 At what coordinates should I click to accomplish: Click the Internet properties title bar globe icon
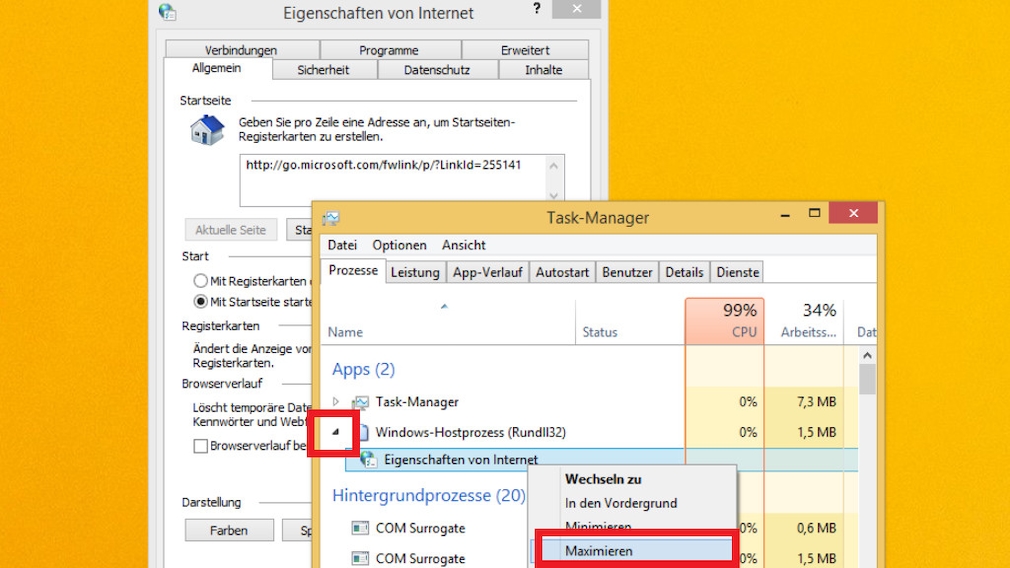(x=167, y=12)
